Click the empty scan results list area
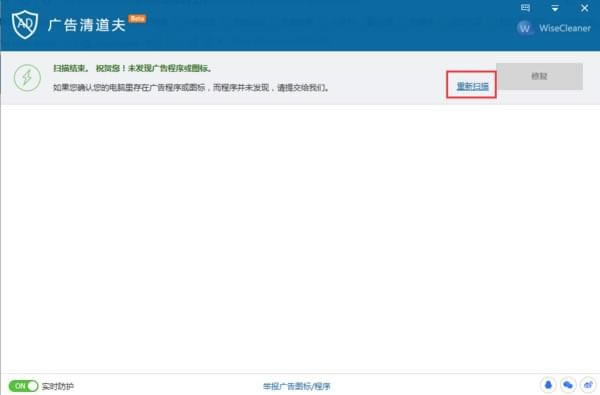 (x=300, y=239)
